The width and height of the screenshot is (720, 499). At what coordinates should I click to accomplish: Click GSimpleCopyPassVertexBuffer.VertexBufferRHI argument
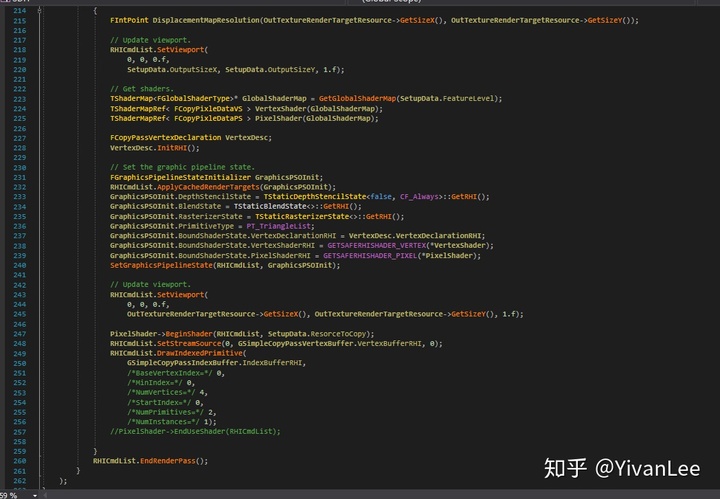(329, 343)
